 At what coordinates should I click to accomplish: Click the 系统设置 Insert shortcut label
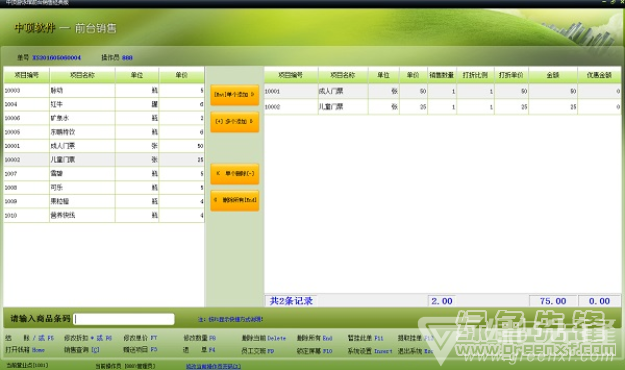[370, 351]
